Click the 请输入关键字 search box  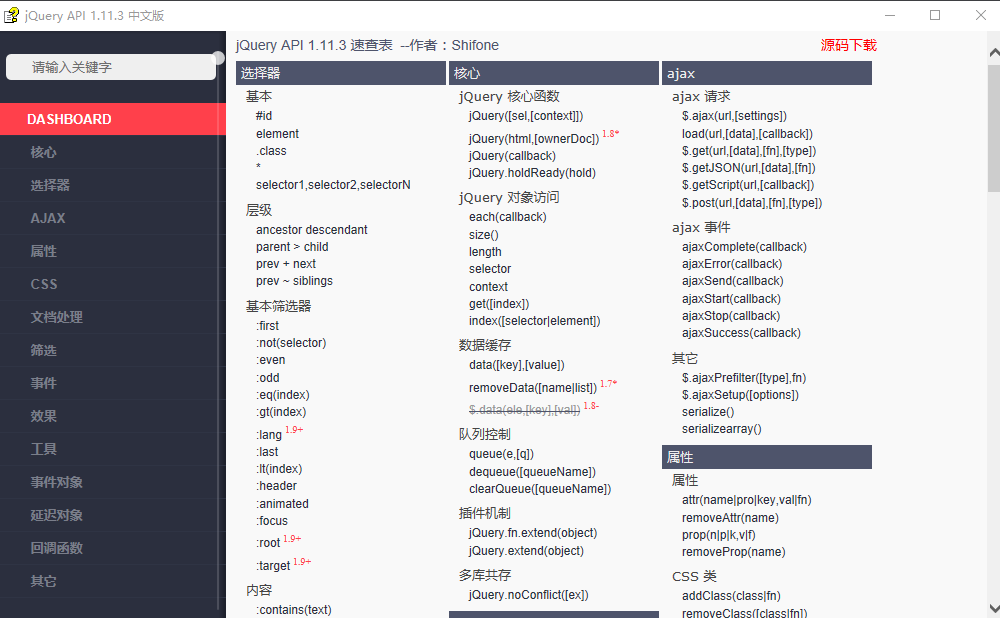click(x=113, y=66)
